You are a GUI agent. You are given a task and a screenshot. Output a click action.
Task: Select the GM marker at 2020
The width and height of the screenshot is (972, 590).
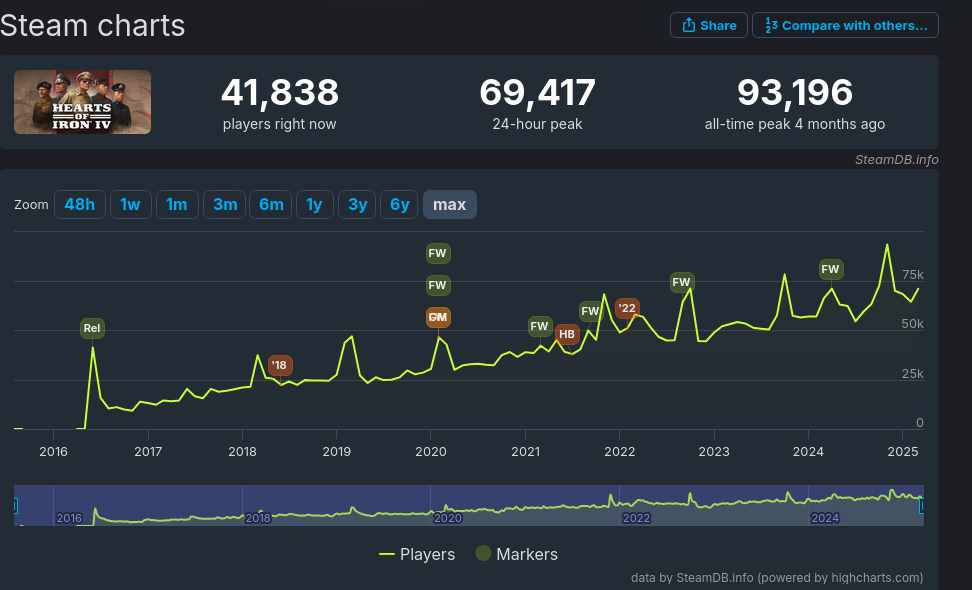coord(438,317)
